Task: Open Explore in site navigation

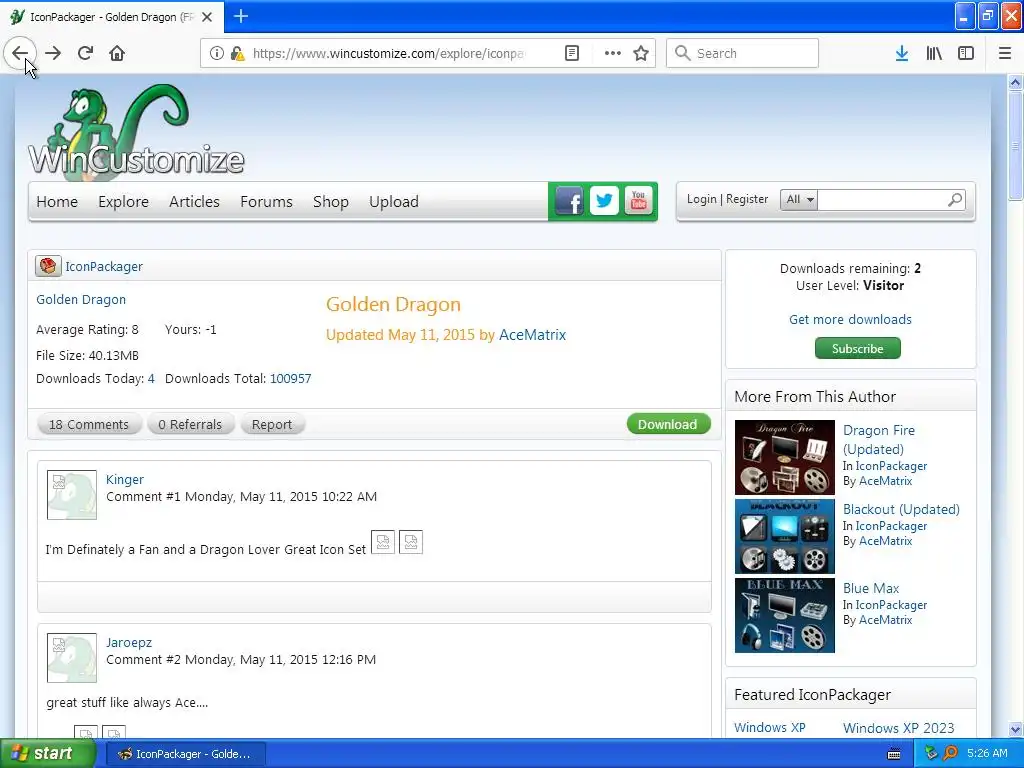Action: [123, 202]
